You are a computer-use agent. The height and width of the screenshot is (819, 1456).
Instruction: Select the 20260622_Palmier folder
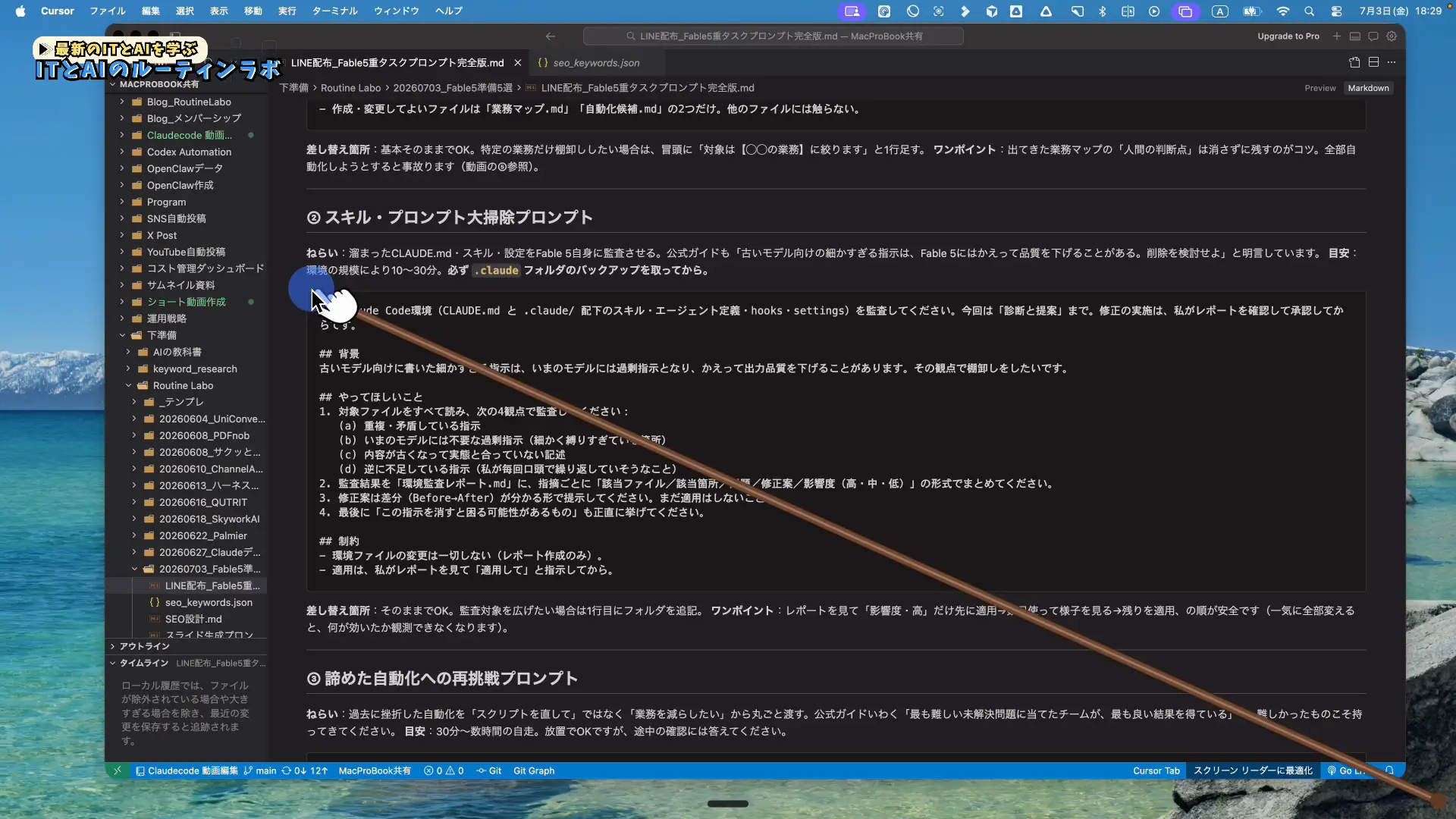point(202,535)
